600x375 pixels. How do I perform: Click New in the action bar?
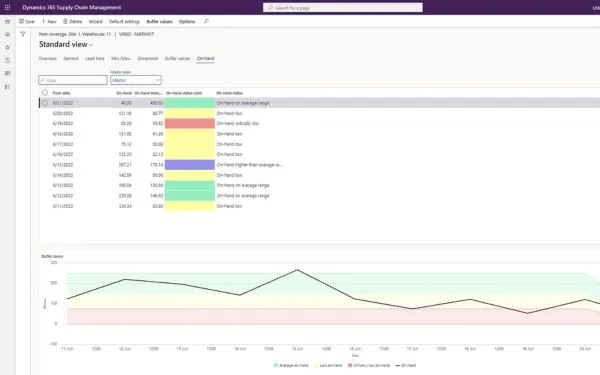[49, 21]
